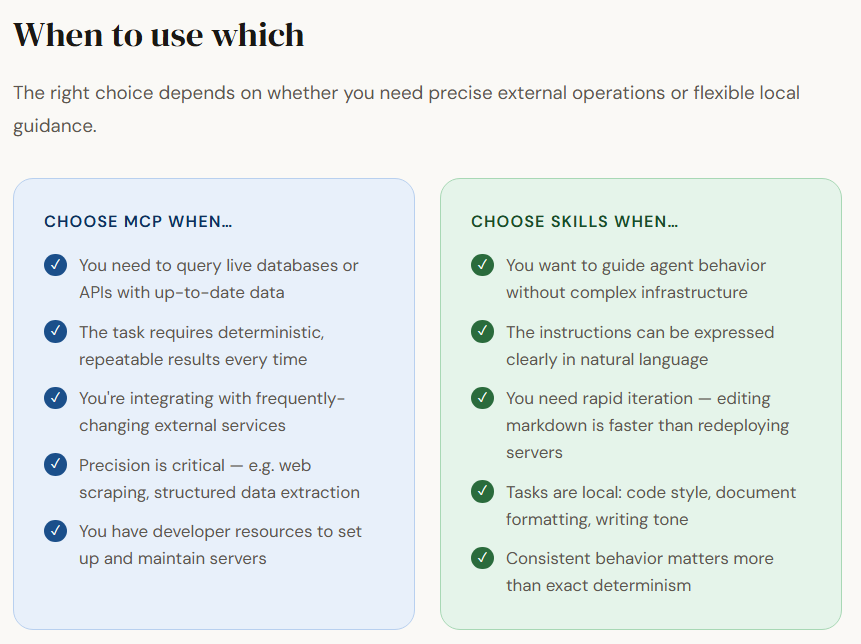Click the text "set up and maintain servers"
861x644 pixels.
(x=173, y=558)
